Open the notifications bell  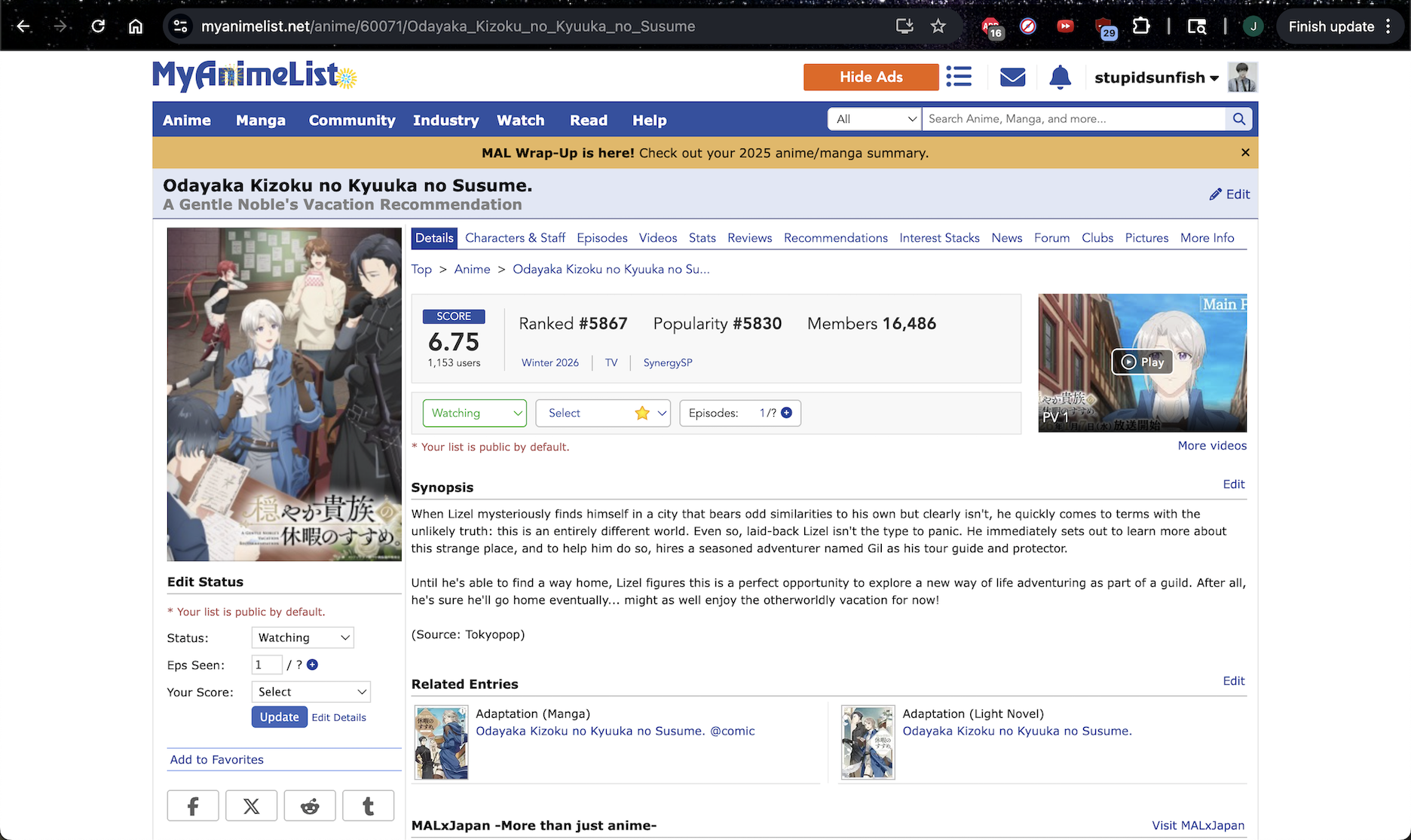1060,77
